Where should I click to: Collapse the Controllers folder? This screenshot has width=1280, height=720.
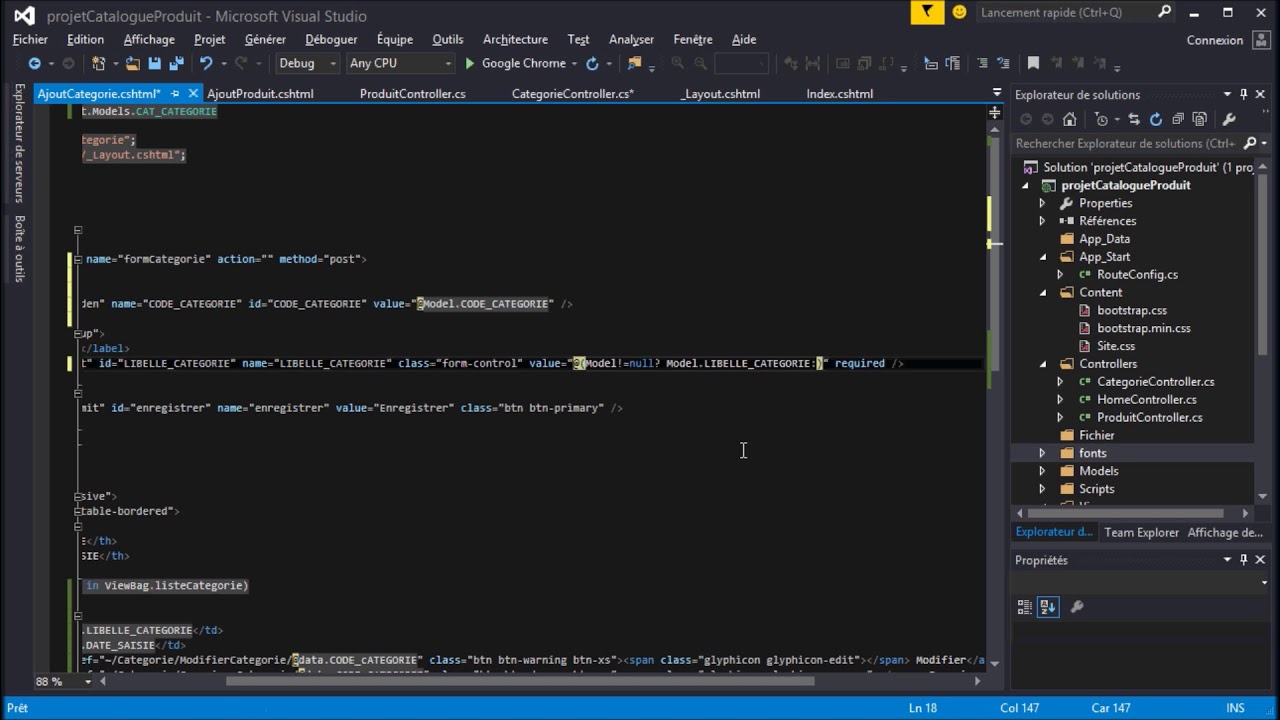(1042, 364)
